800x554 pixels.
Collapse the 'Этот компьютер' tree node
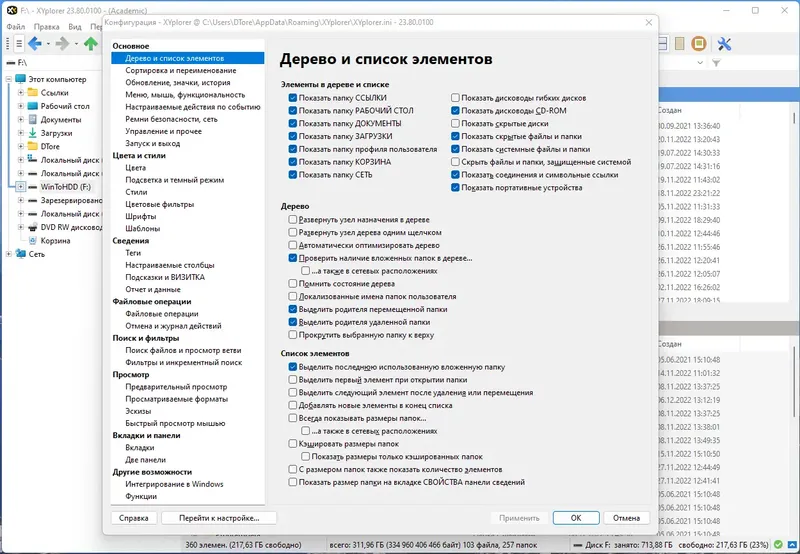pos(9,79)
